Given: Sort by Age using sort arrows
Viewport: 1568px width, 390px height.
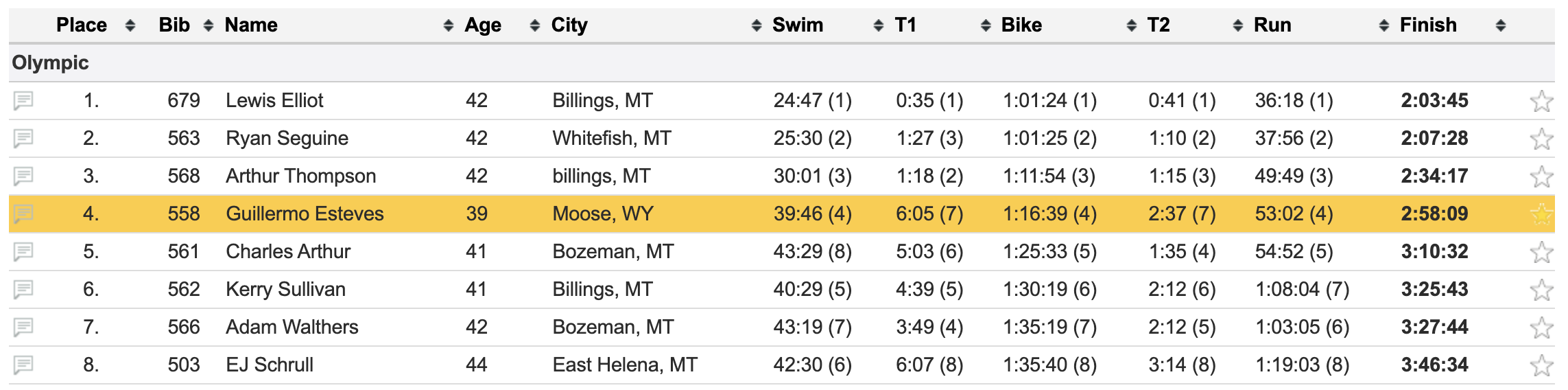Looking at the screenshot, I should point(535,26).
